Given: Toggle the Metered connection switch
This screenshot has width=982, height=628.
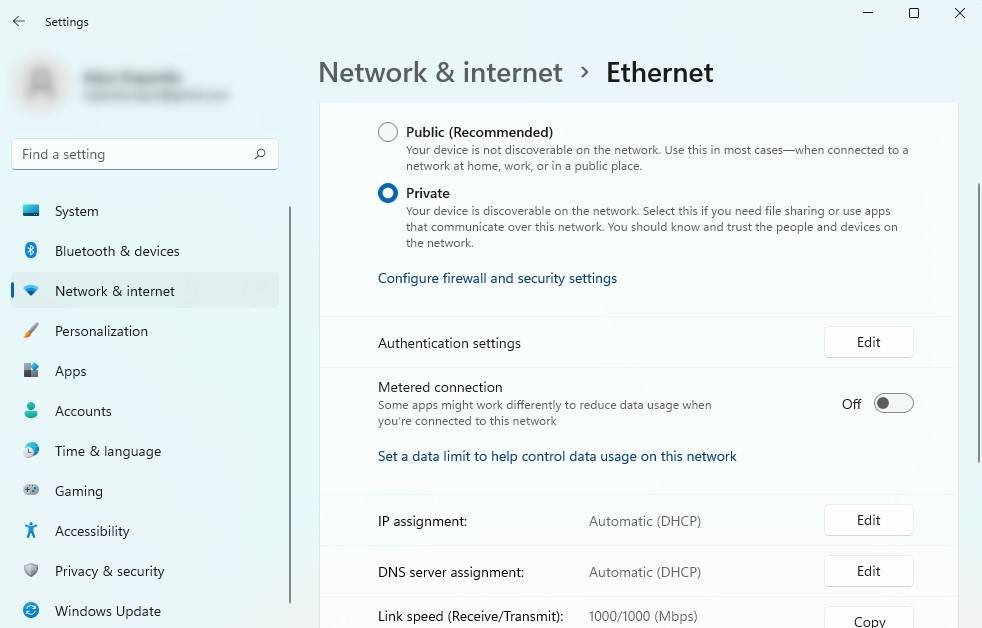Looking at the screenshot, I should [893, 403].
